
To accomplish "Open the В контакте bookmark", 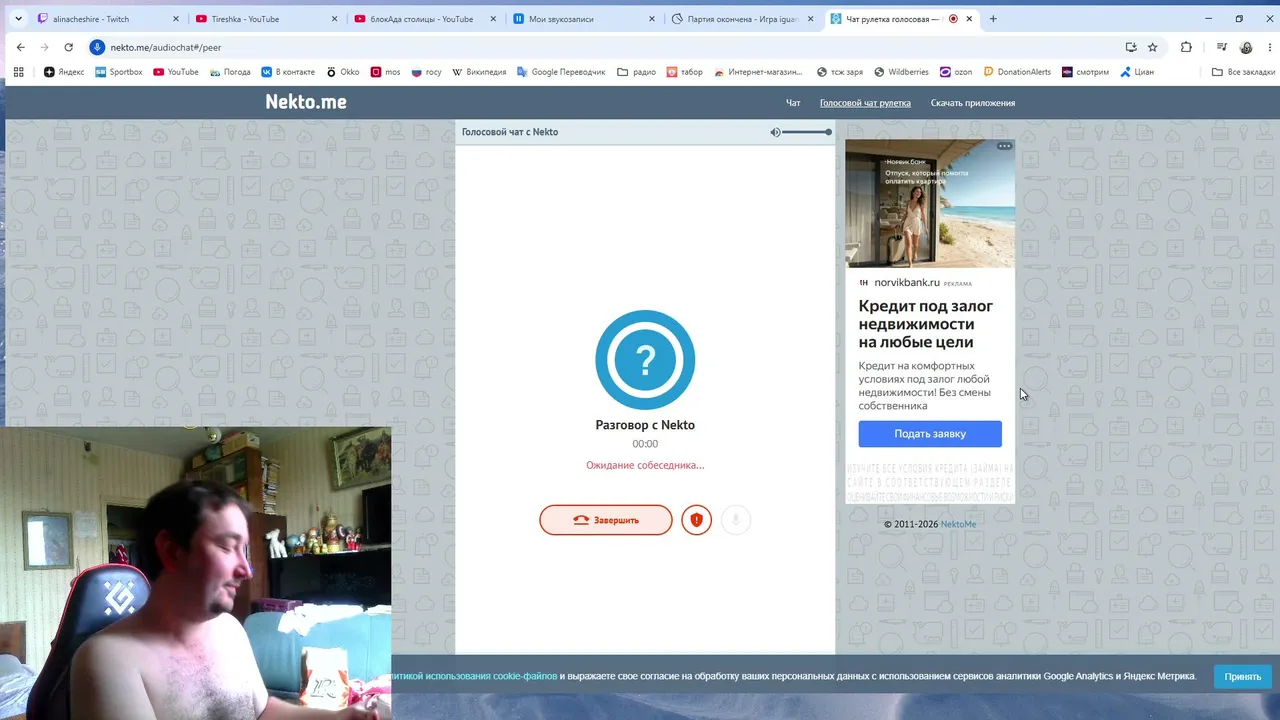I will pos(288,72).
